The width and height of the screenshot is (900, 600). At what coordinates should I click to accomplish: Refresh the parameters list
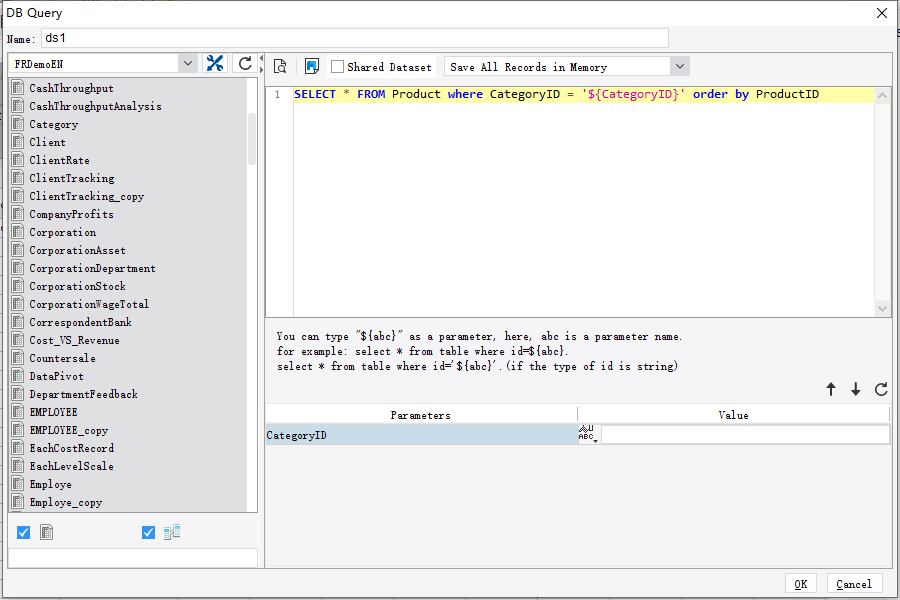tap(883, 389)
